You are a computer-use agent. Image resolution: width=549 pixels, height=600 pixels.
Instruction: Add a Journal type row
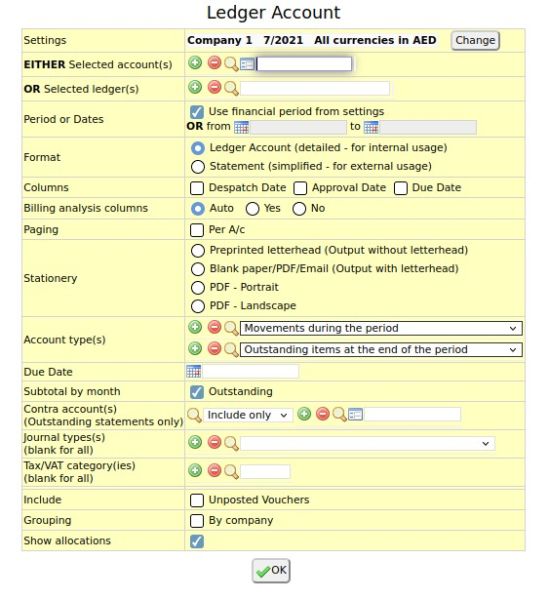pos(195,442)
